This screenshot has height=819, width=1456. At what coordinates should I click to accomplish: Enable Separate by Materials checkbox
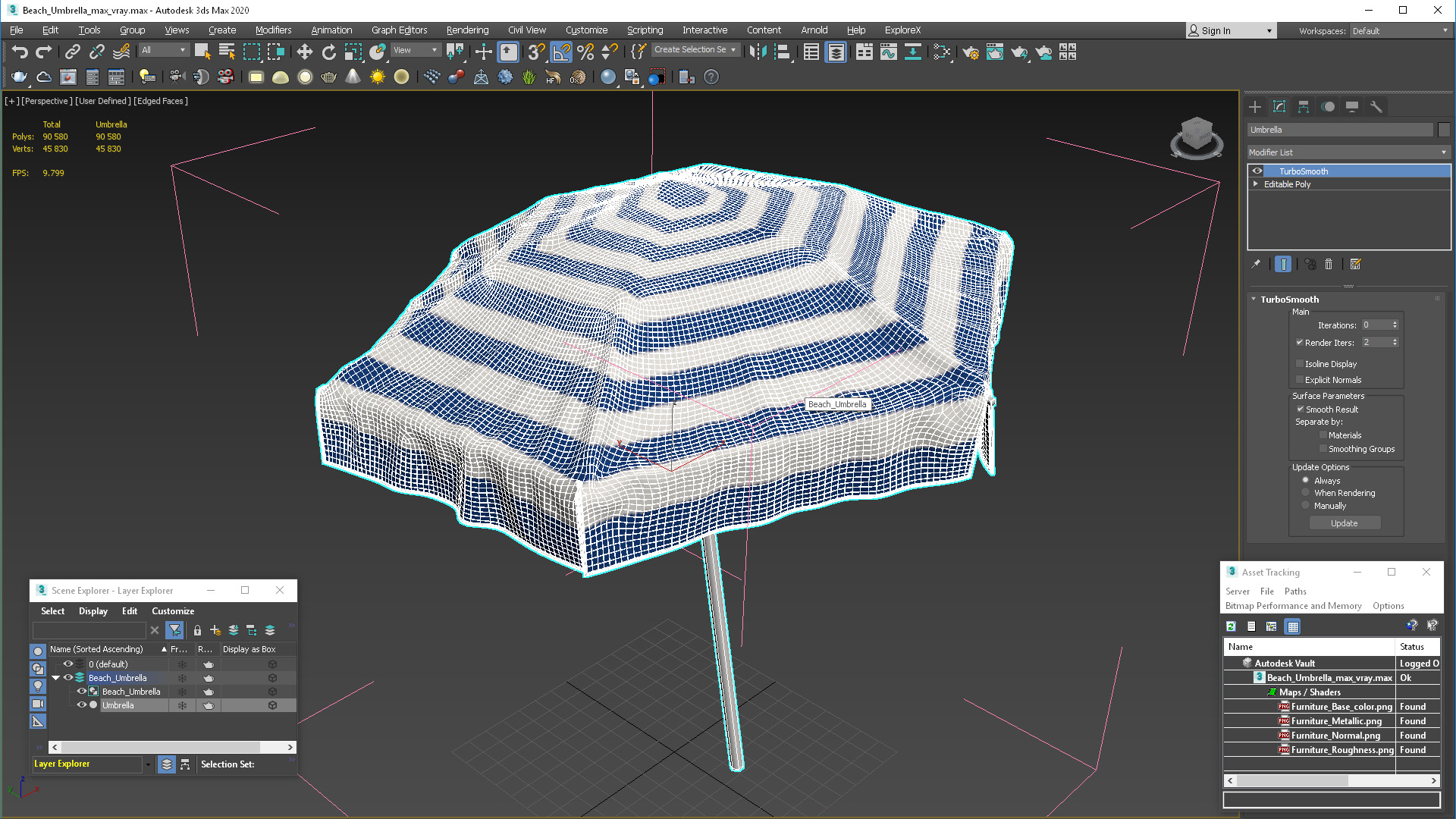[x=1323, y=435]
